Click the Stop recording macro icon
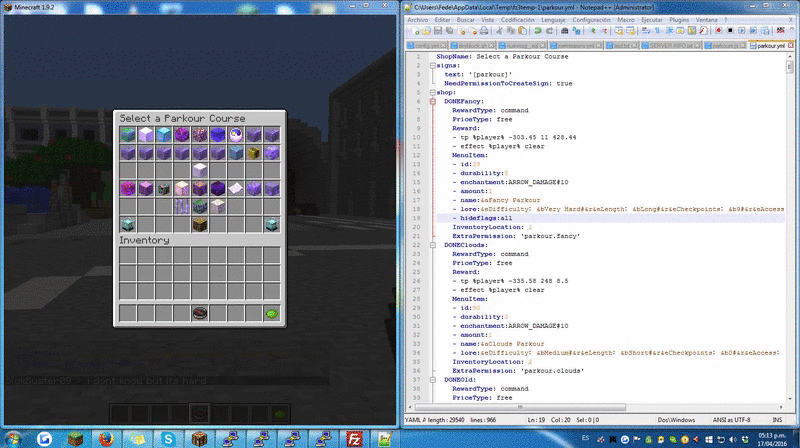 tap(730, 31)
